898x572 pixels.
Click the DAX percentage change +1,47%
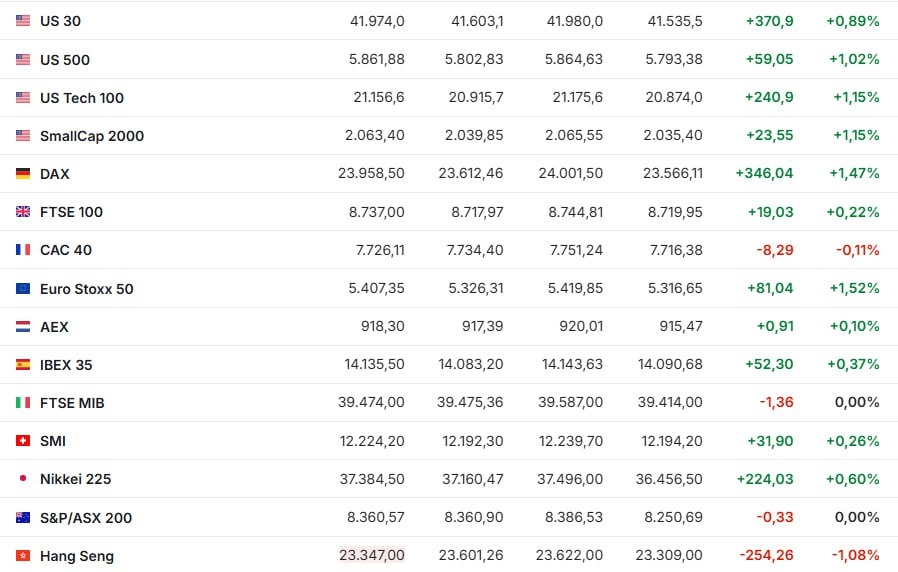[854, 173]
